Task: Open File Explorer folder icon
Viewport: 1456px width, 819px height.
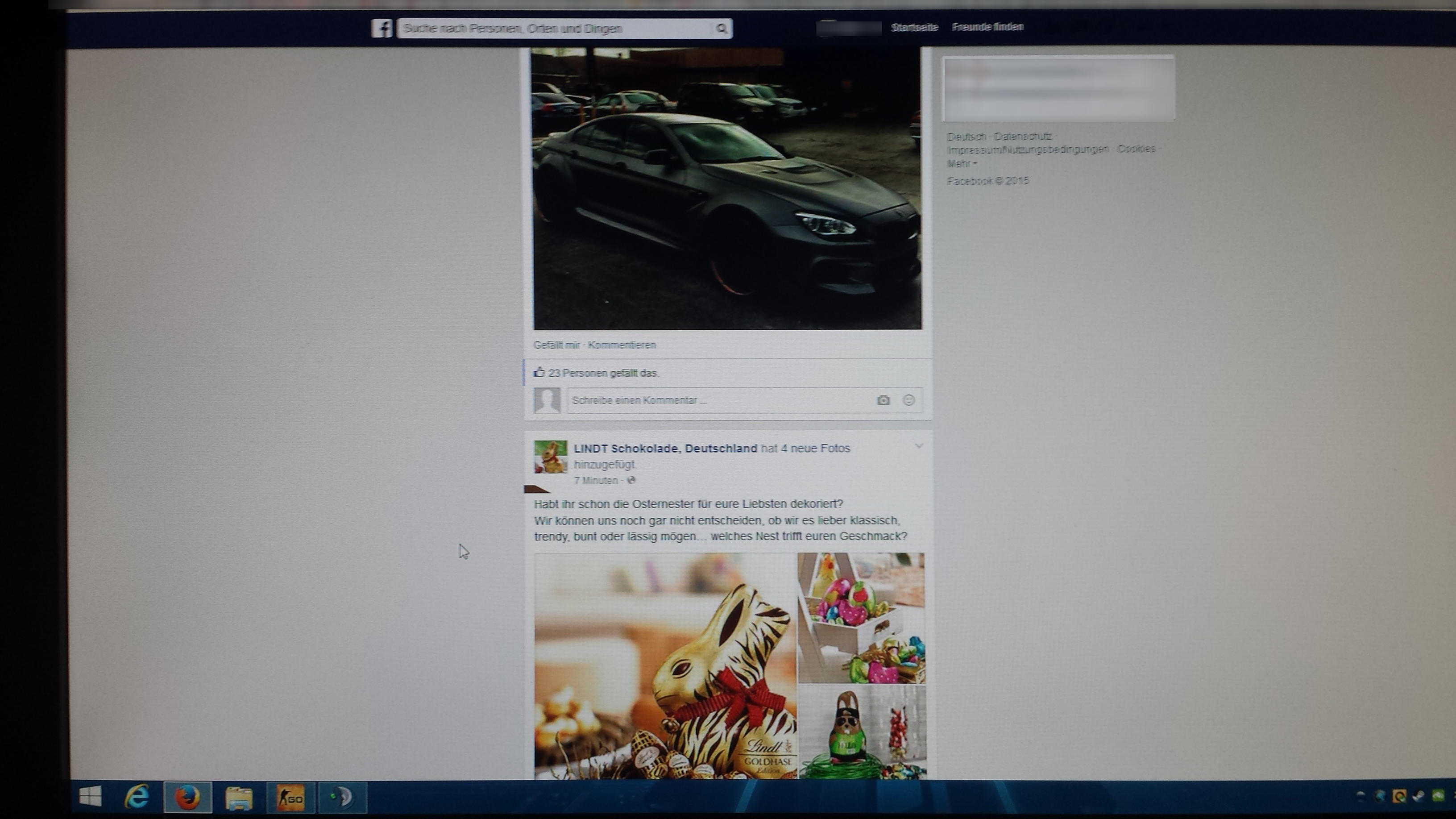Action: [239, 798]
